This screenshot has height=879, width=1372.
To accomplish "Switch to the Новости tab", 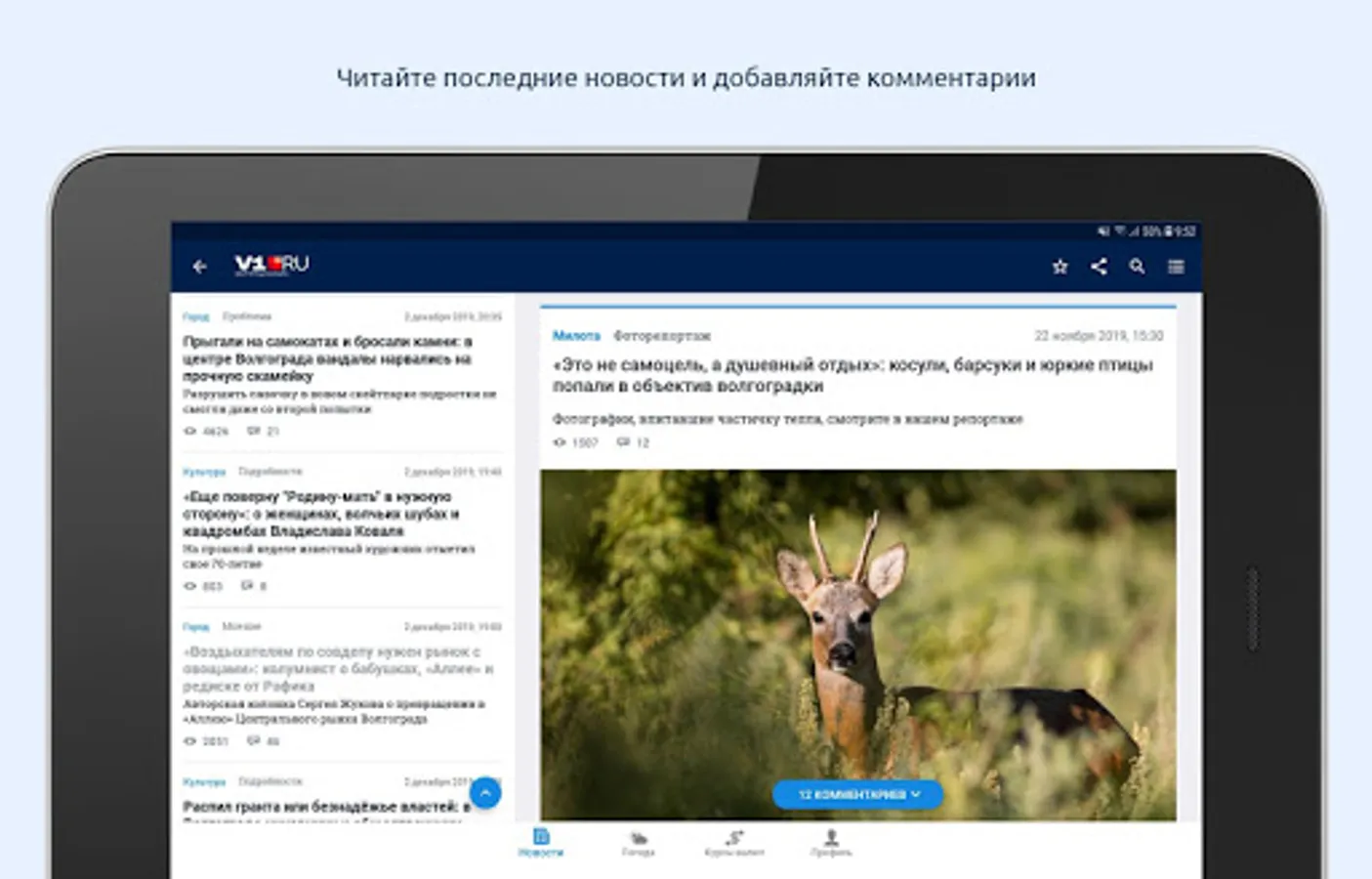I will tap(541, 843).
